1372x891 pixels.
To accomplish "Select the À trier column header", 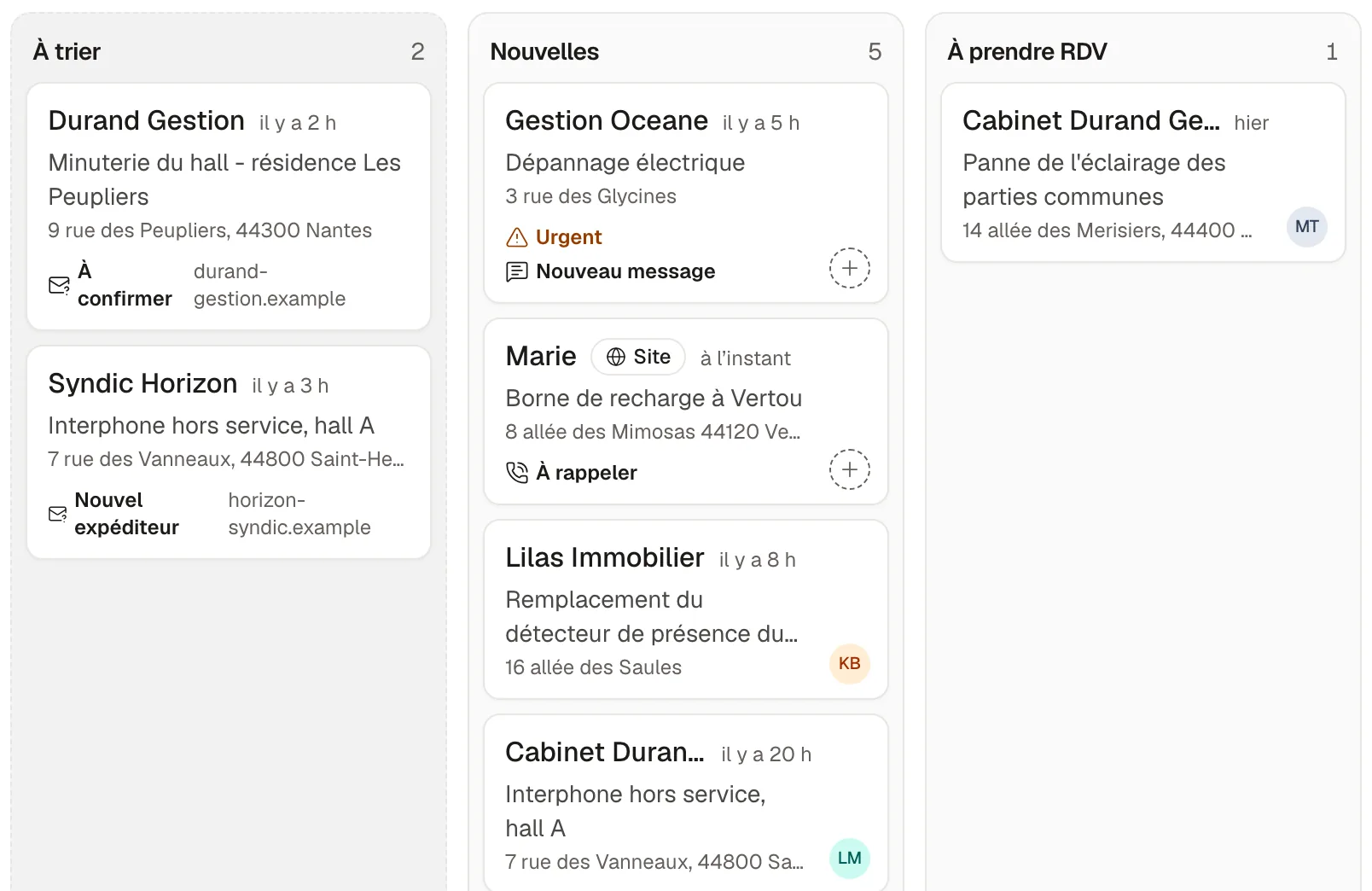I will click(67, 51).
